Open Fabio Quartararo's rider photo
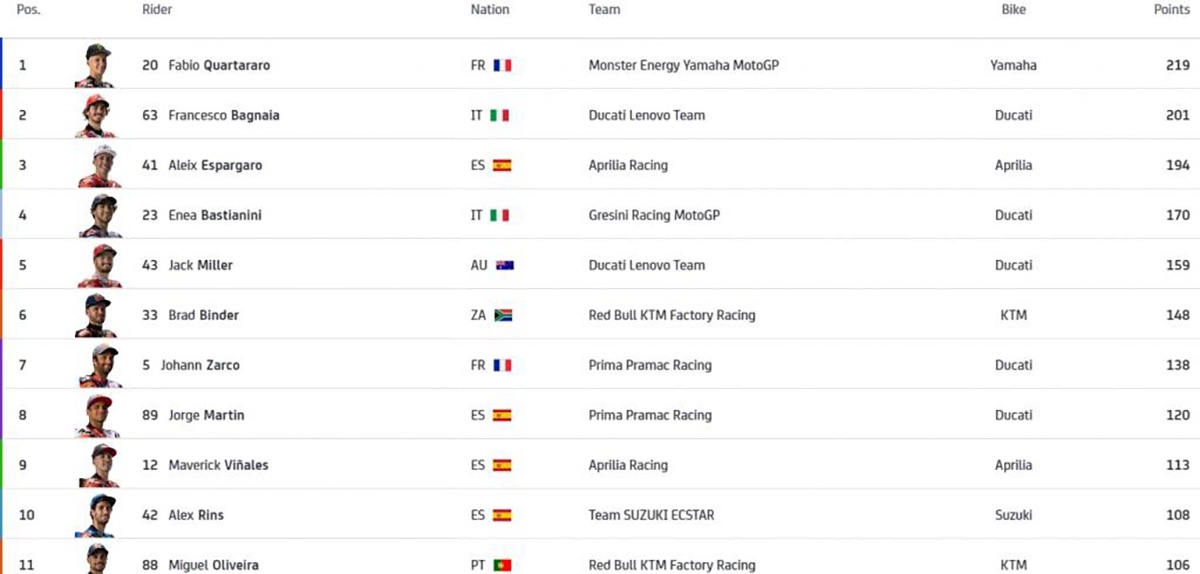 point(96,65)
